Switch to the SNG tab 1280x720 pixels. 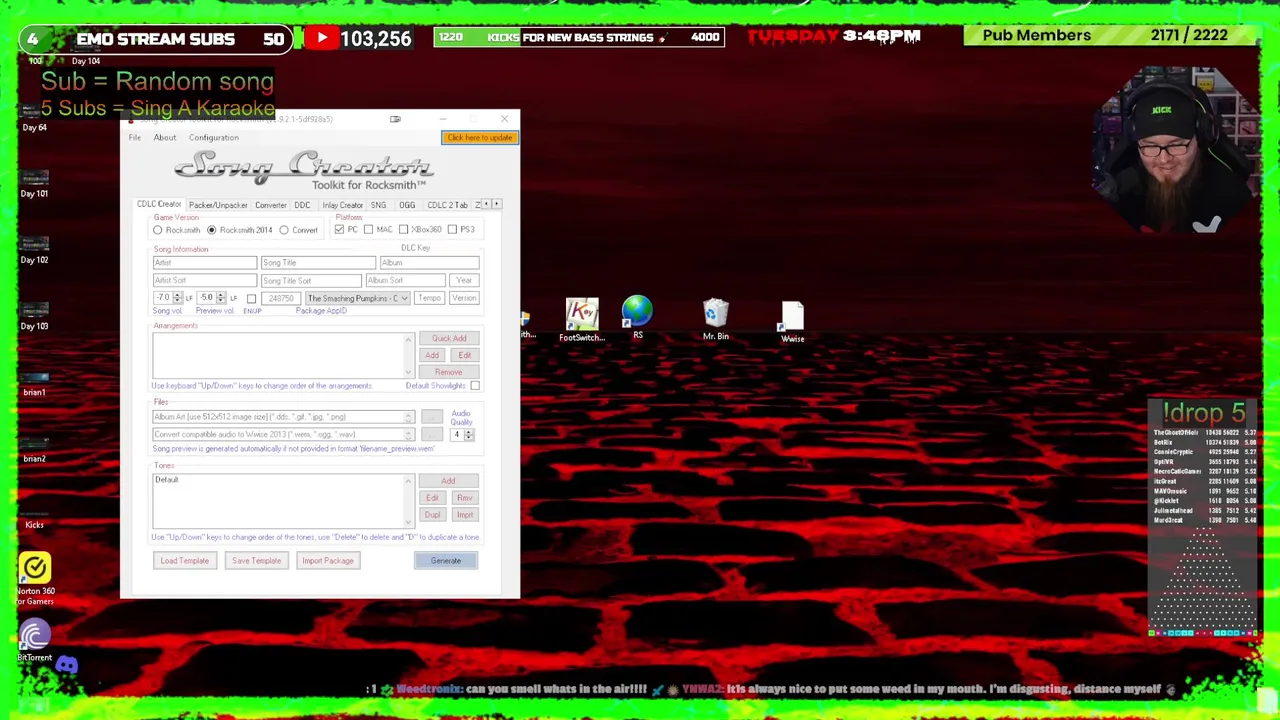pos(378,205)
